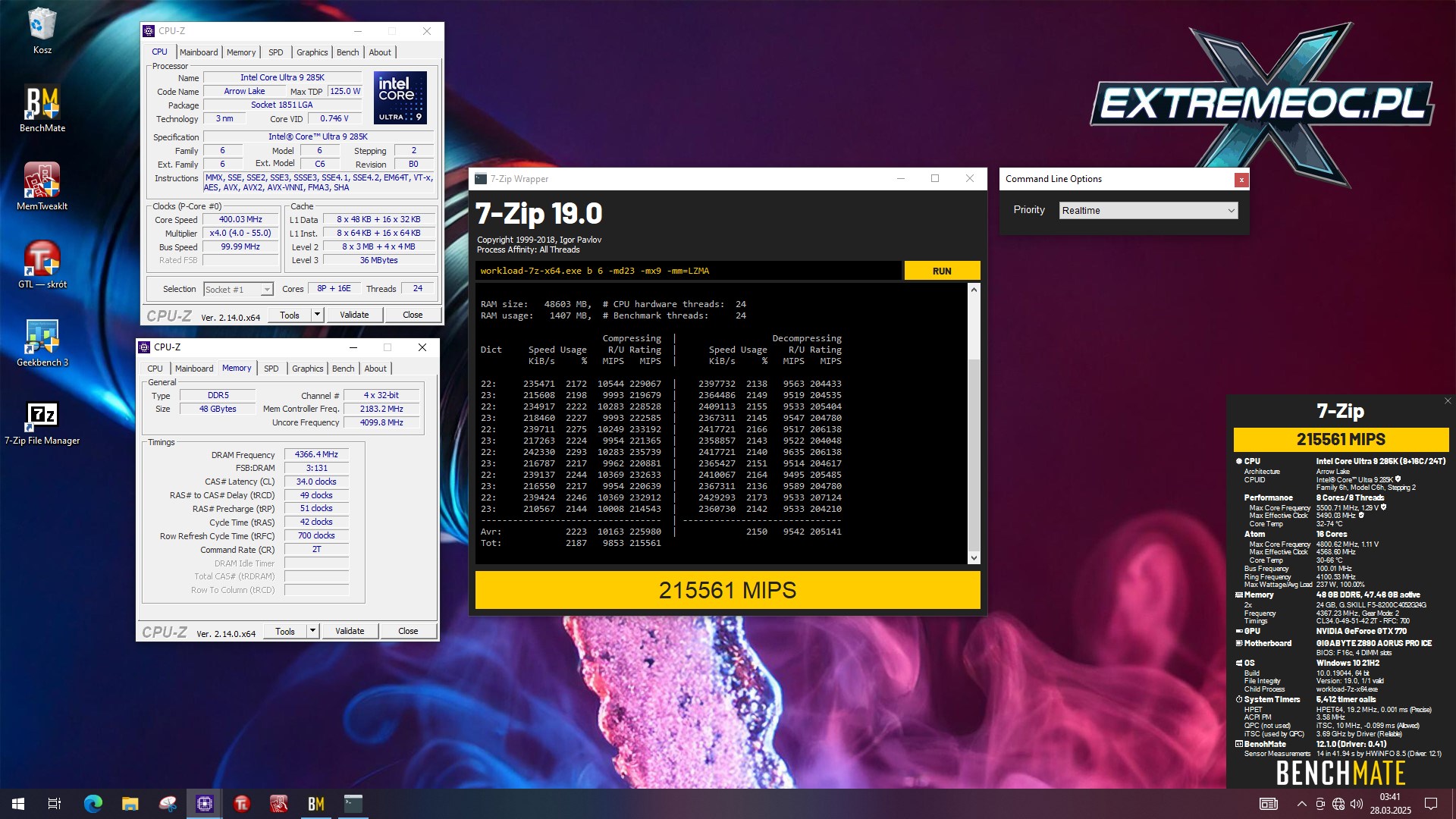The width and height of the screenshot is (1456, 819).
Task: Open File Explorer from the taskbar
Action: point(130,804)
